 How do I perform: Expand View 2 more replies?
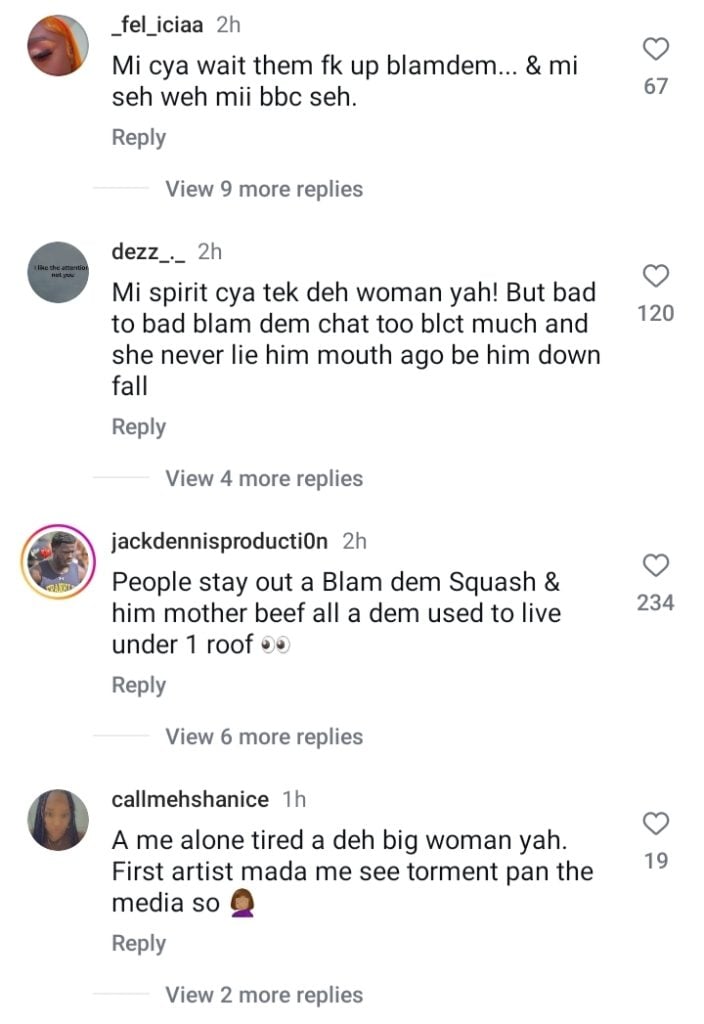pos(264,995)
